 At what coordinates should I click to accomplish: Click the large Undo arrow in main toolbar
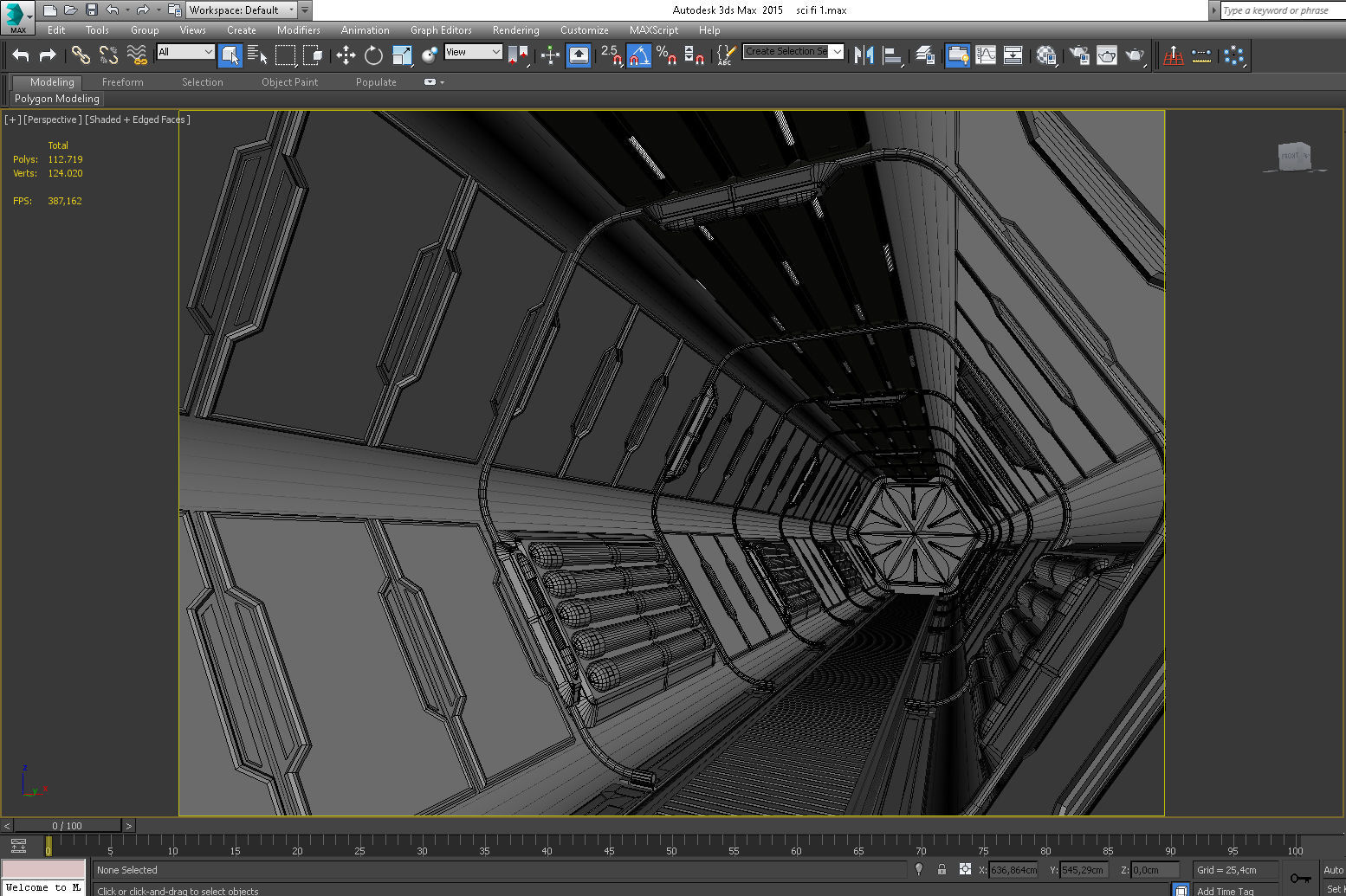(21, 55)
